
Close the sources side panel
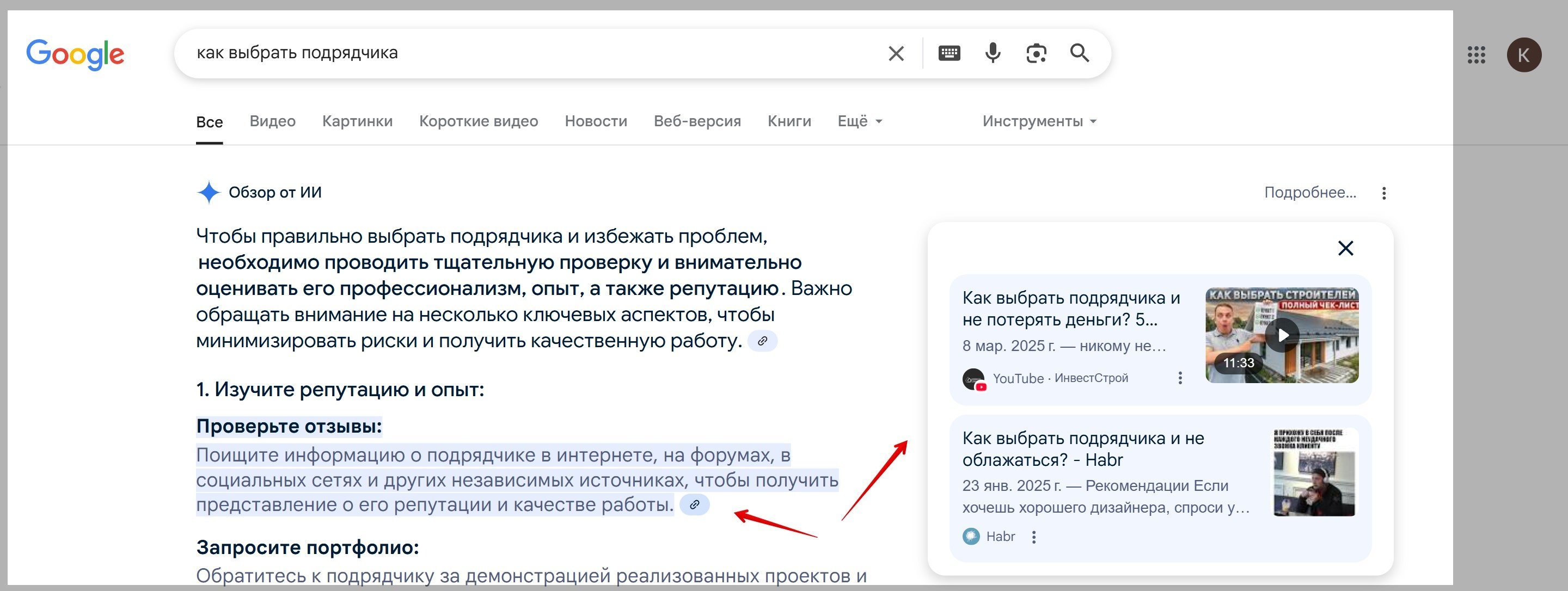[x=1345, y=248]
